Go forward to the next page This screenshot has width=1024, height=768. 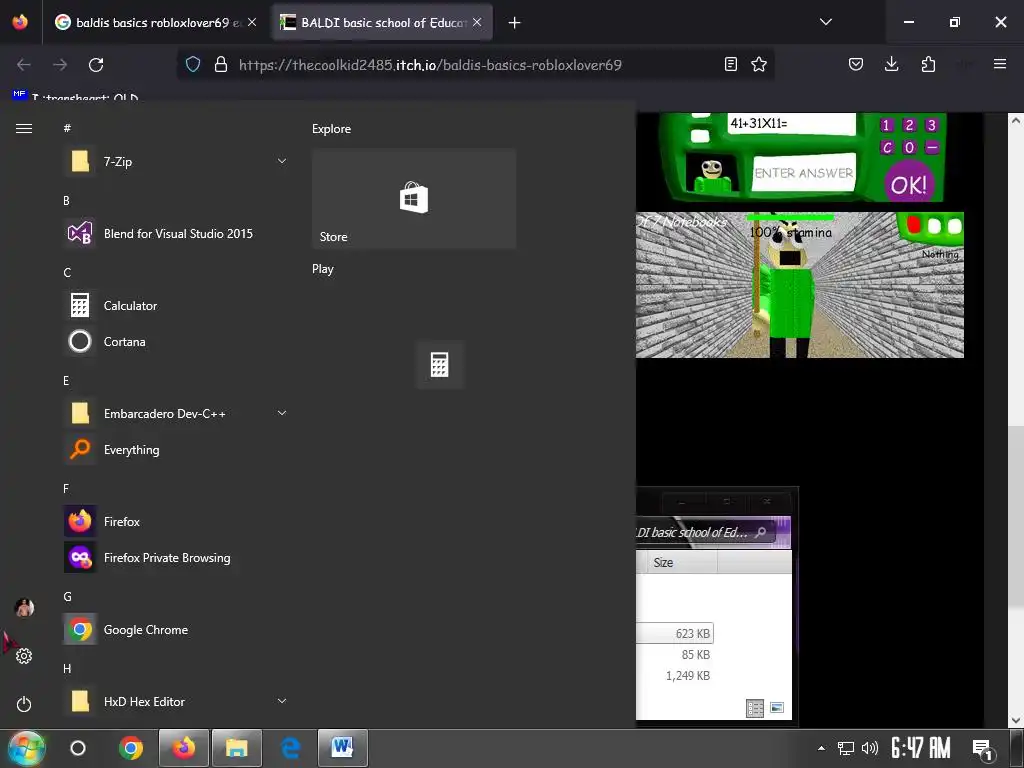coord(60,65)
